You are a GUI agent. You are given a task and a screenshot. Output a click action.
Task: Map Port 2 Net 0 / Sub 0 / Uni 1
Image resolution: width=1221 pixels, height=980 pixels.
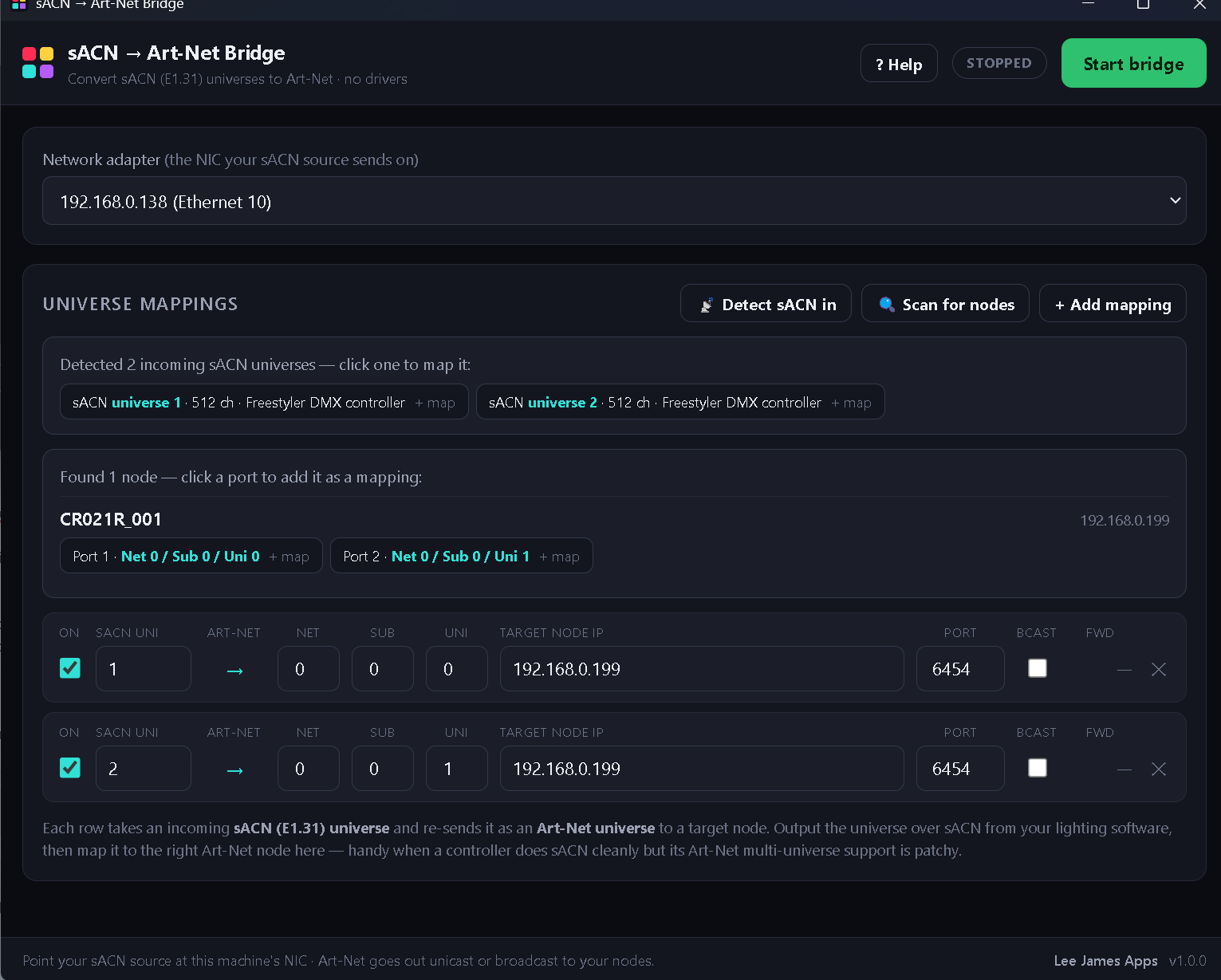pos(462,556)
